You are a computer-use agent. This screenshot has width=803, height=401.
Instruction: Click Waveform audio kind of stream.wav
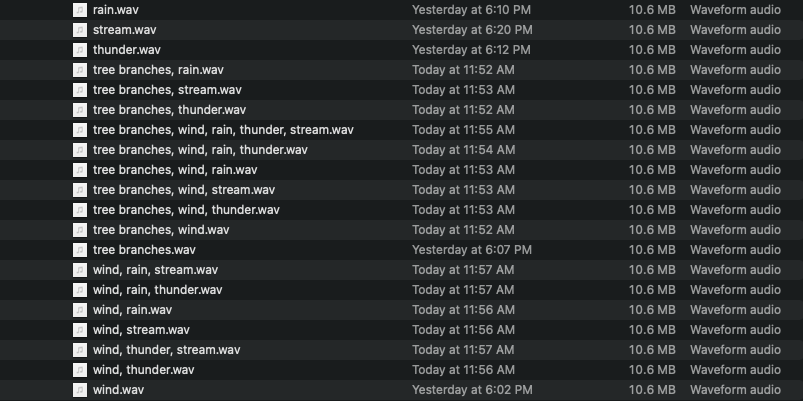(x=735, y=30)
